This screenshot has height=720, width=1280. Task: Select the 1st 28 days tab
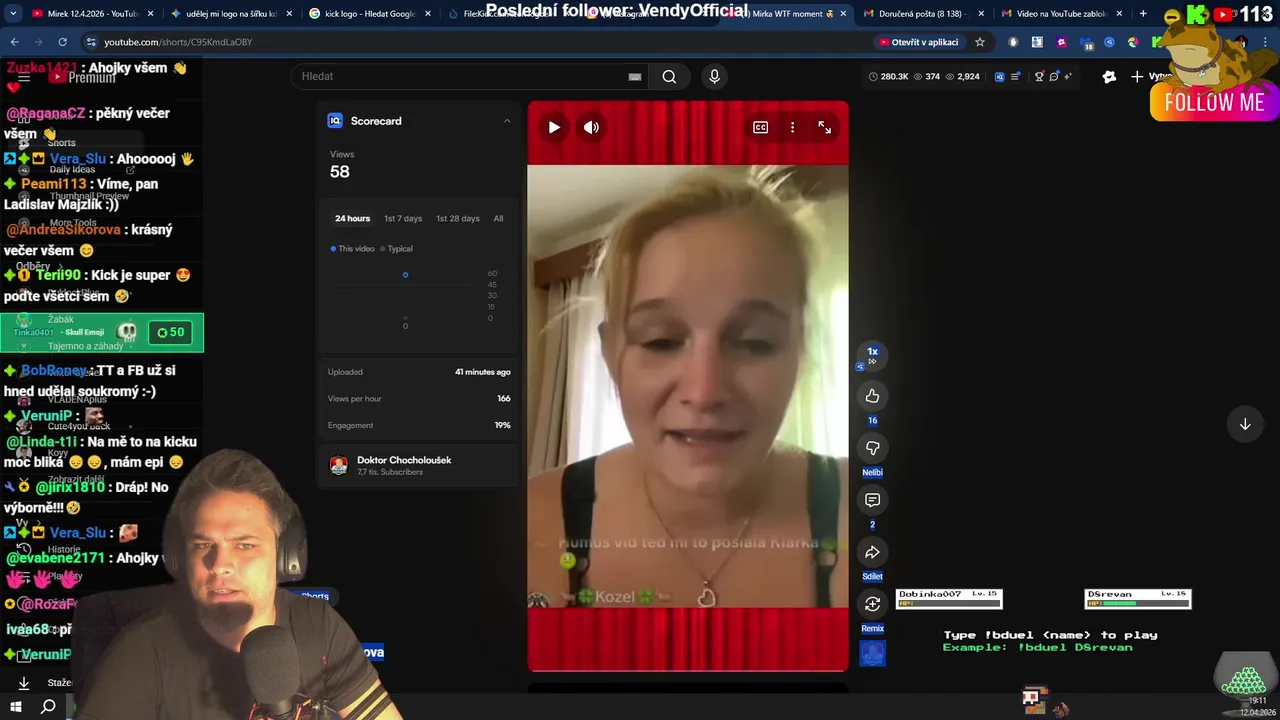coord(457,218)
